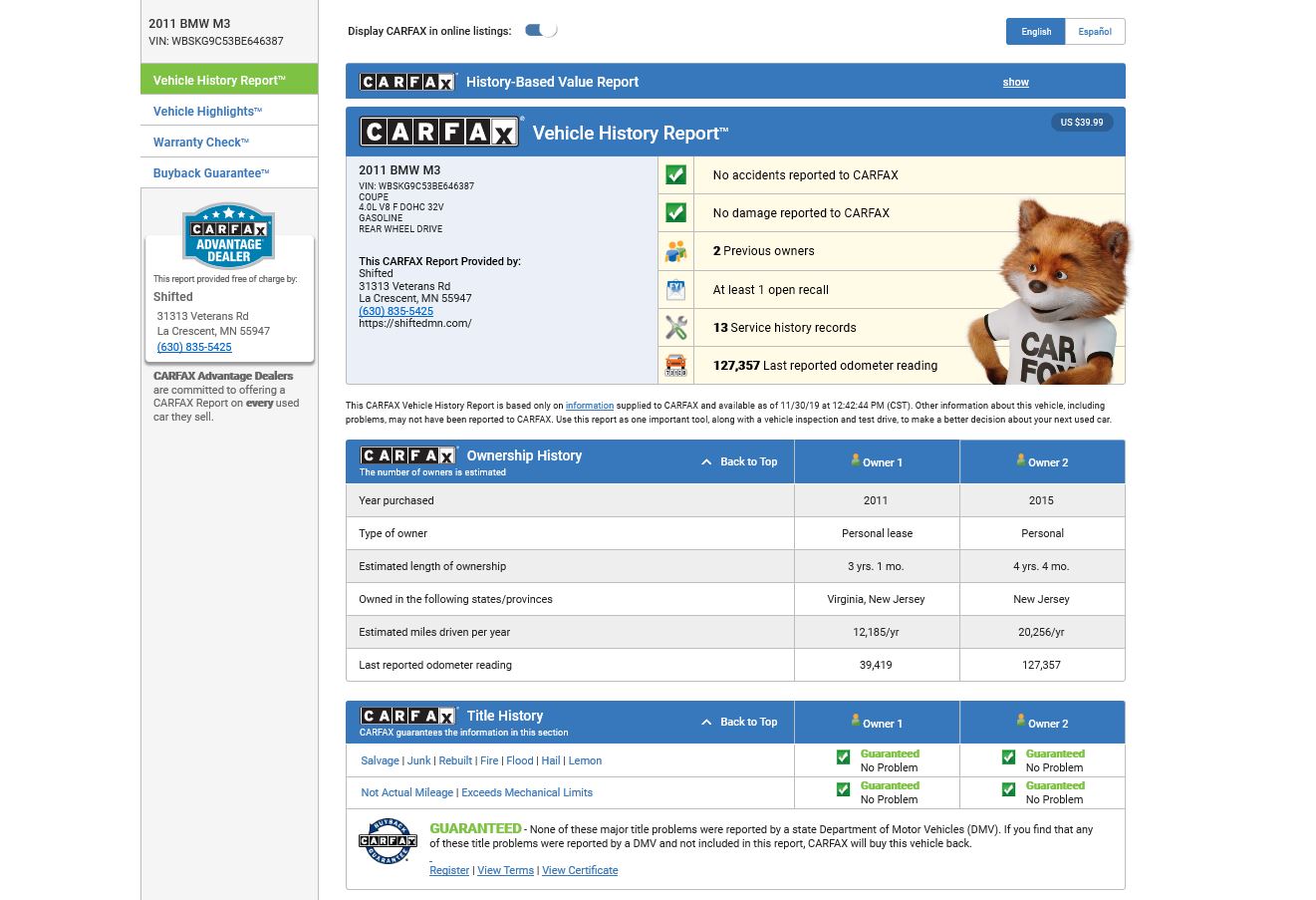
Task: Call dealer phone link in report summary
Action: pos(395,311)
